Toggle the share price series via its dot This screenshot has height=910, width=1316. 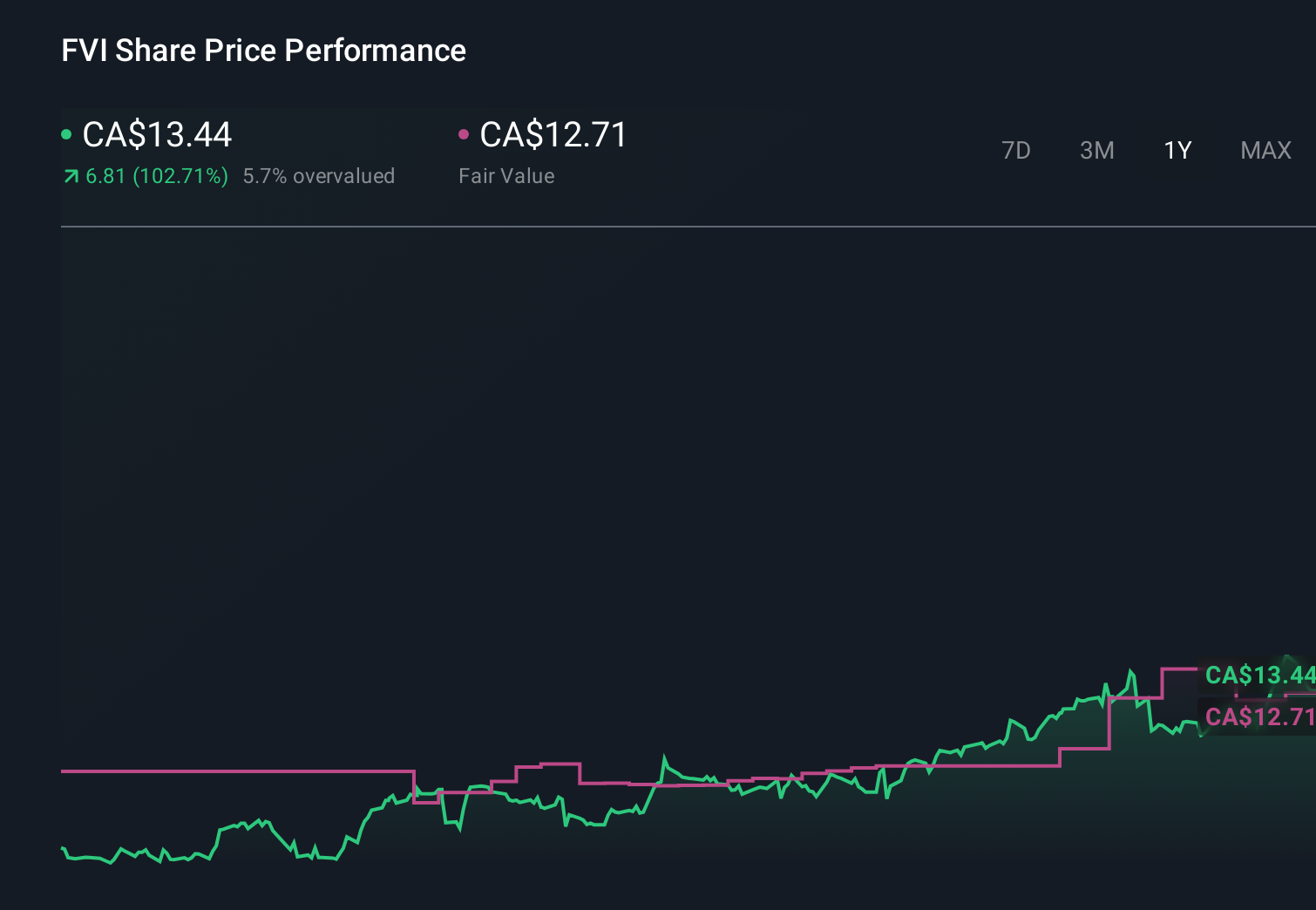(x=66, y=133)
